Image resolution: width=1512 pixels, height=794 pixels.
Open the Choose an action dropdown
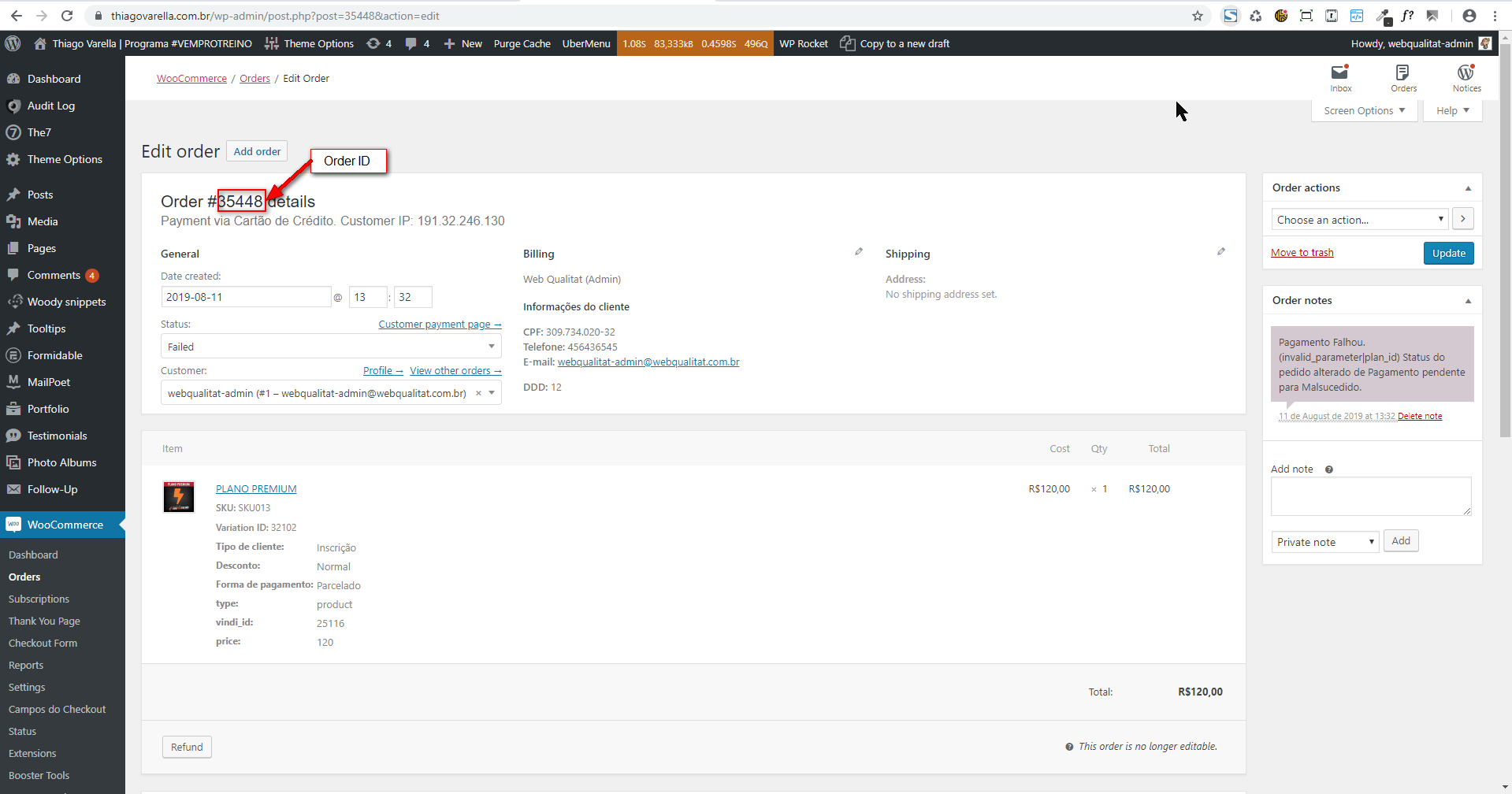[x=1360, y=220]
